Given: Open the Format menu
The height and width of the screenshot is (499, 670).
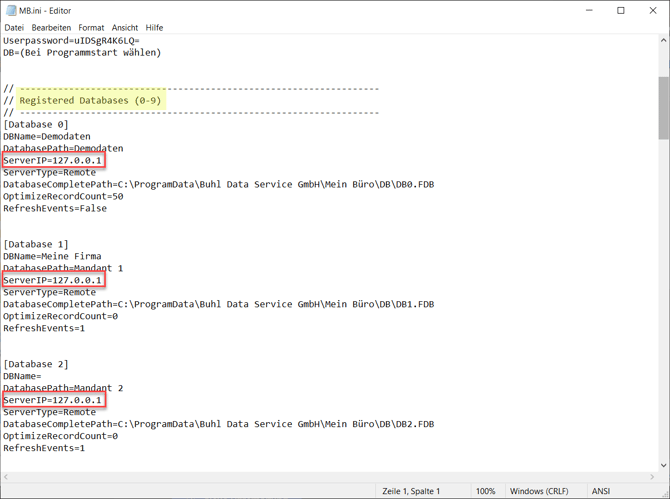Looking at the screenshot, I should pyautogui.click(x=91, y=28).
